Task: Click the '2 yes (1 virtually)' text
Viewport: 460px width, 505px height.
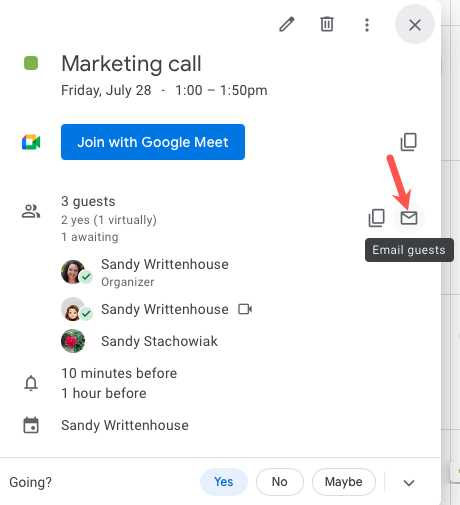Action: click(109, 220)
